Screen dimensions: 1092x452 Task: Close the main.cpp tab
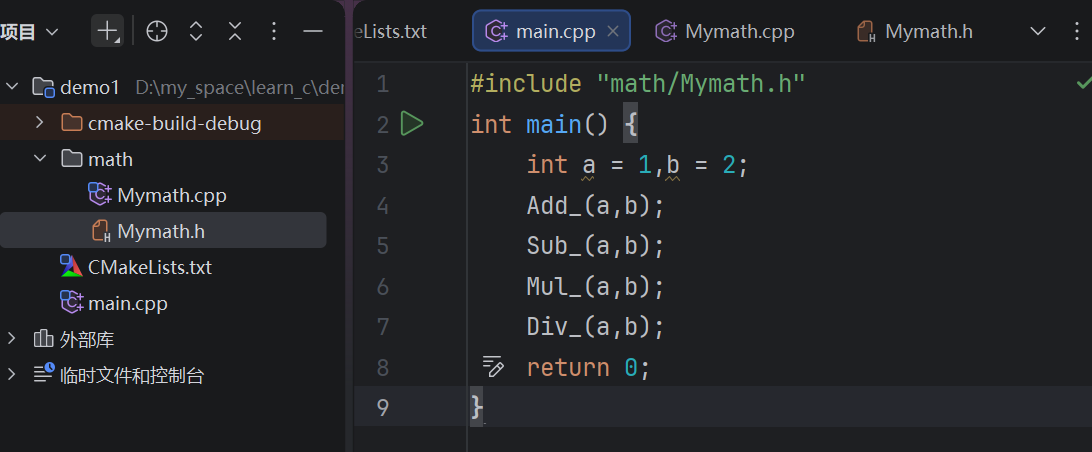pos(613,31)
